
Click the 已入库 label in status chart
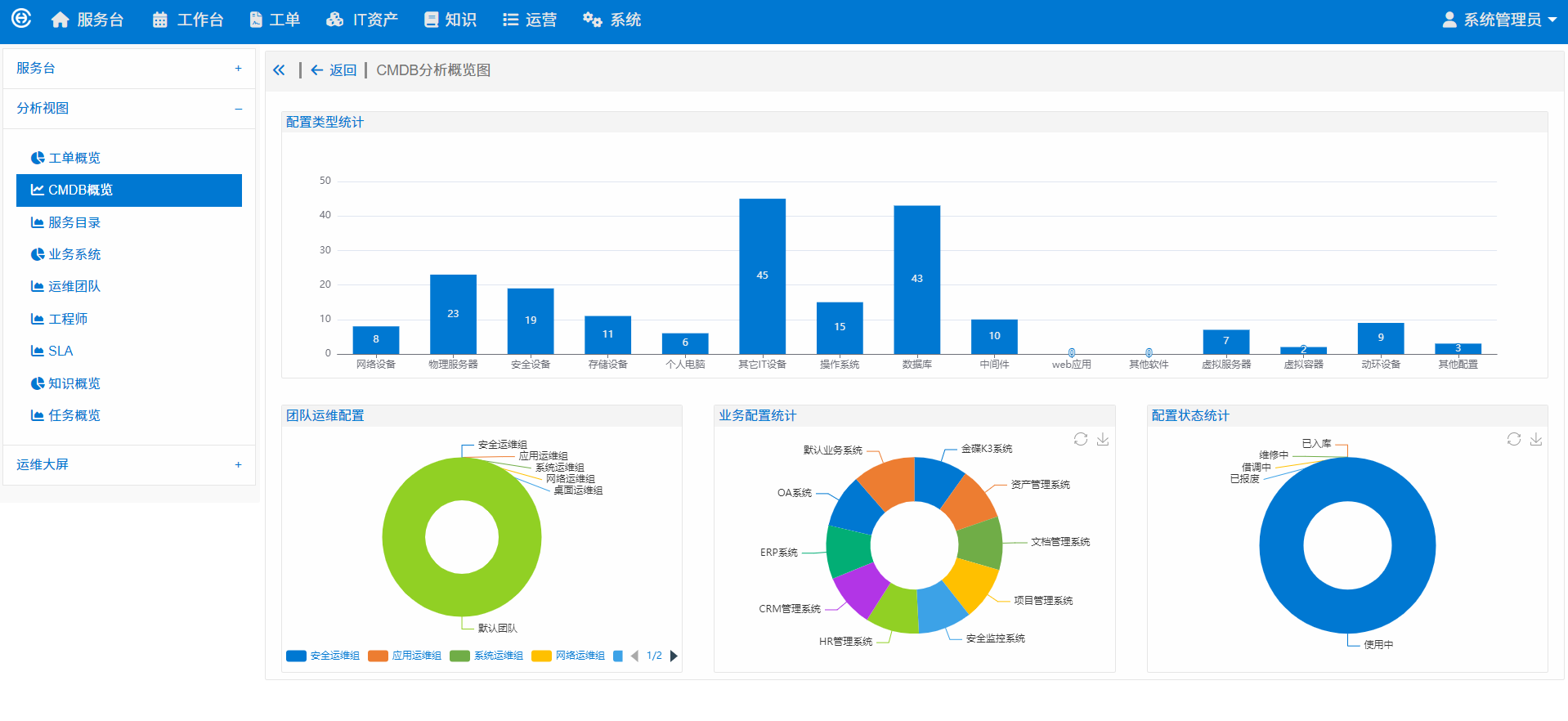[x=1316, y=444]
